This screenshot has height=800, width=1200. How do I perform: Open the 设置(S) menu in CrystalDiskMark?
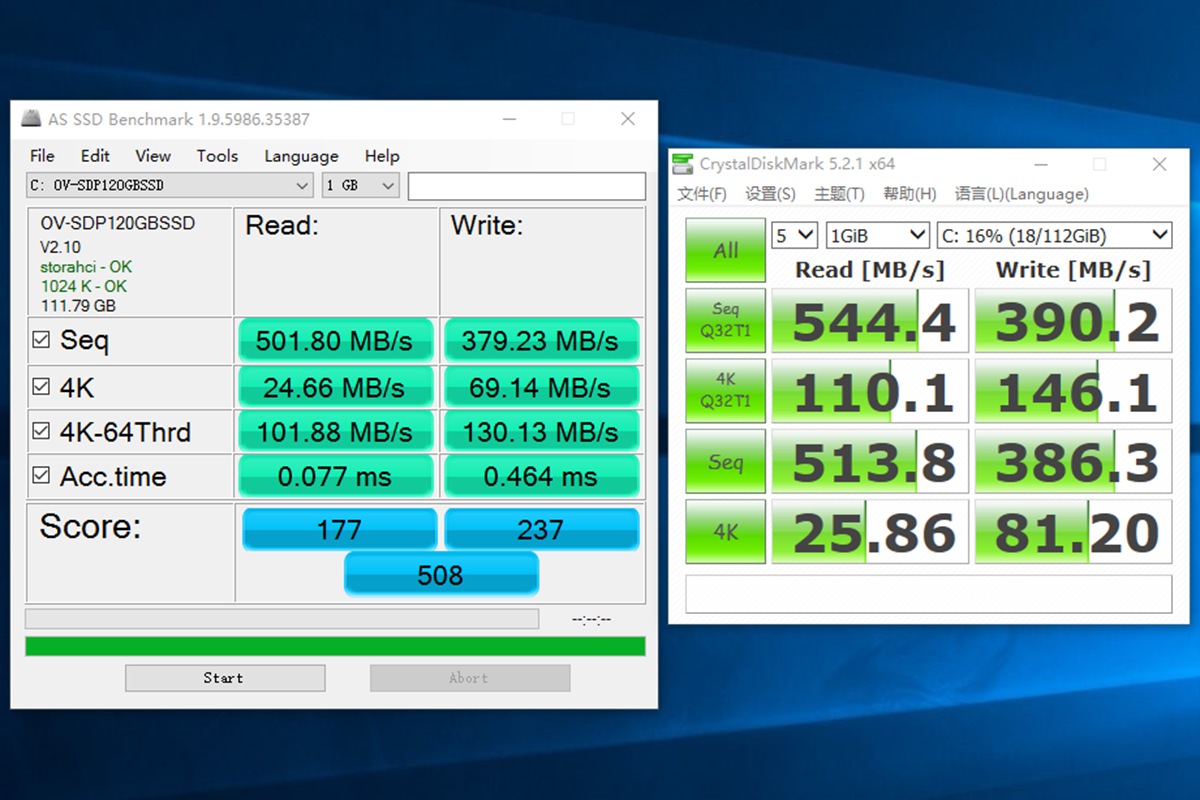[x=770, y=194]
